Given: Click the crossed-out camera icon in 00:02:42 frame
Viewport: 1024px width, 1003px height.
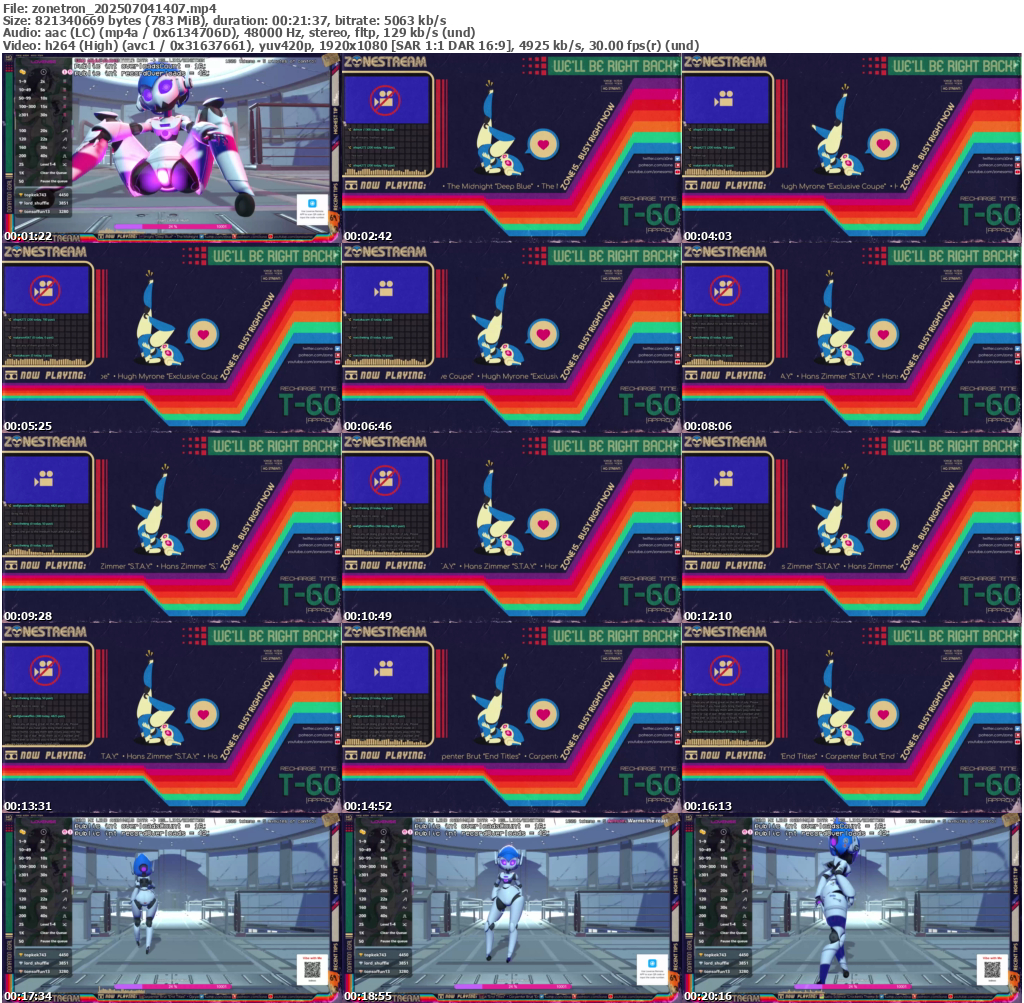Looking at the screenshot, I should 385,100.
